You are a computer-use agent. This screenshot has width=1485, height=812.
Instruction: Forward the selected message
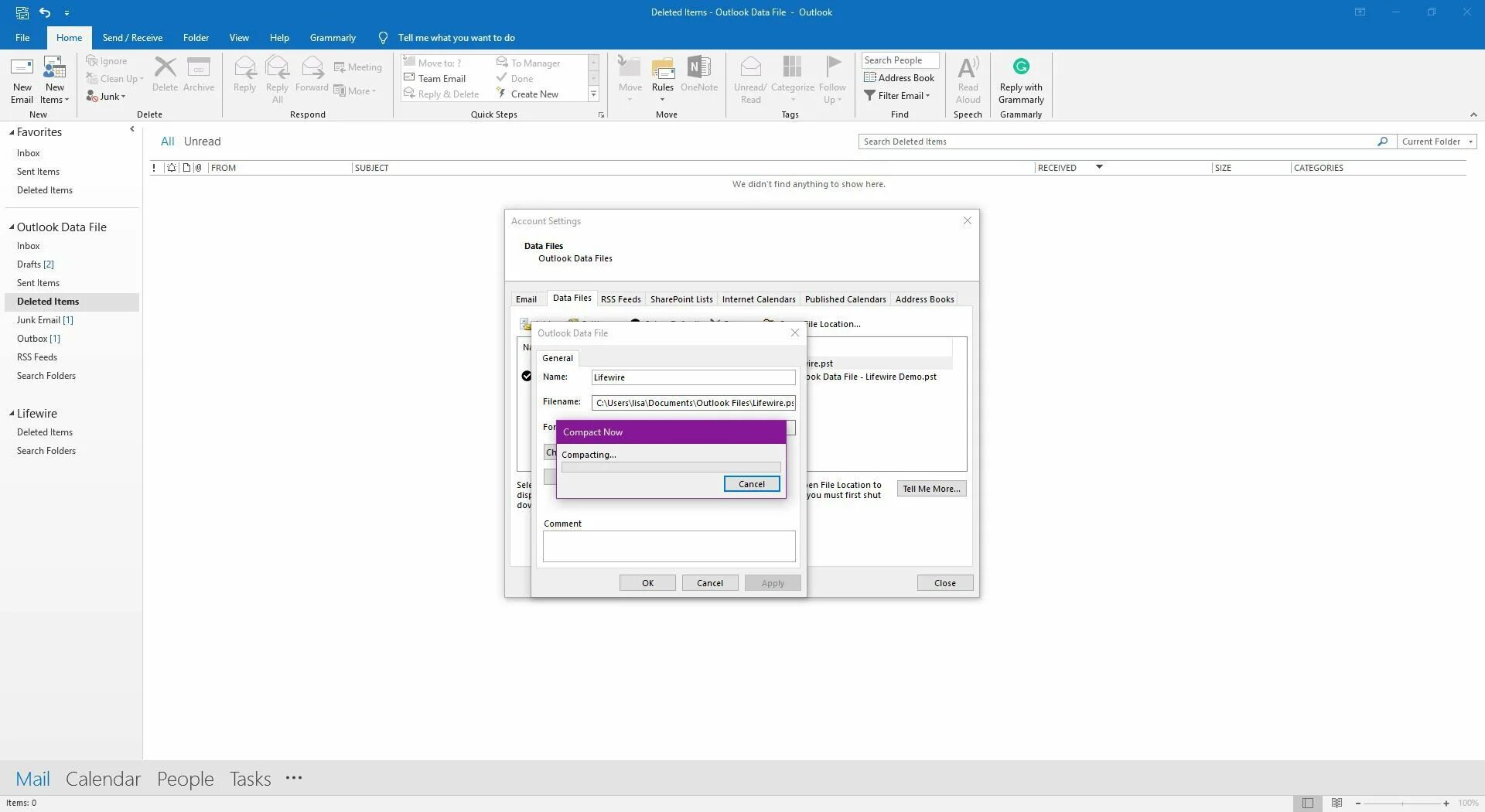coord(312,74)
